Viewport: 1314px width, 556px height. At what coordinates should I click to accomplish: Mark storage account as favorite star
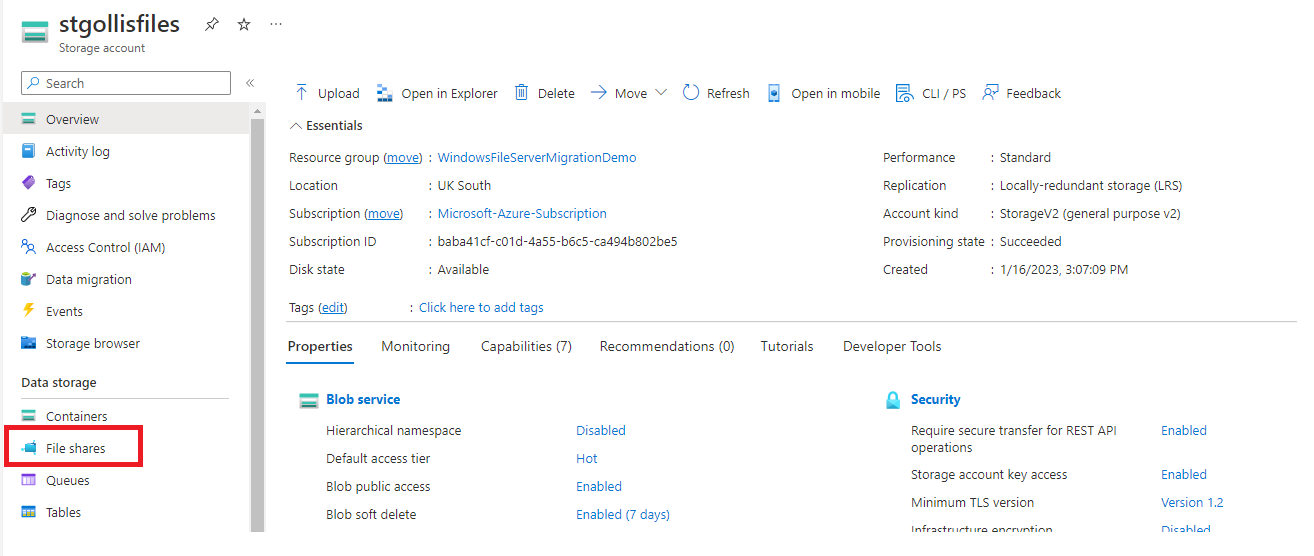[x=244, y=25]
